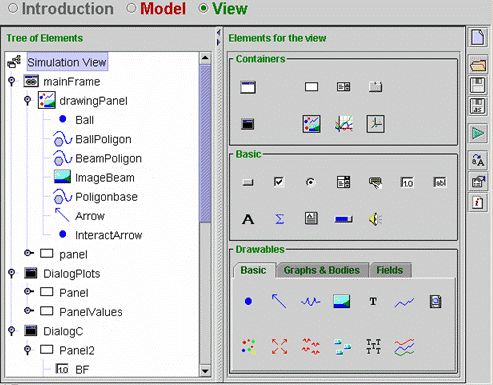Click the tree scrollbar down arrow
This screenshot has width=493, height=385.
pos(205,371)
